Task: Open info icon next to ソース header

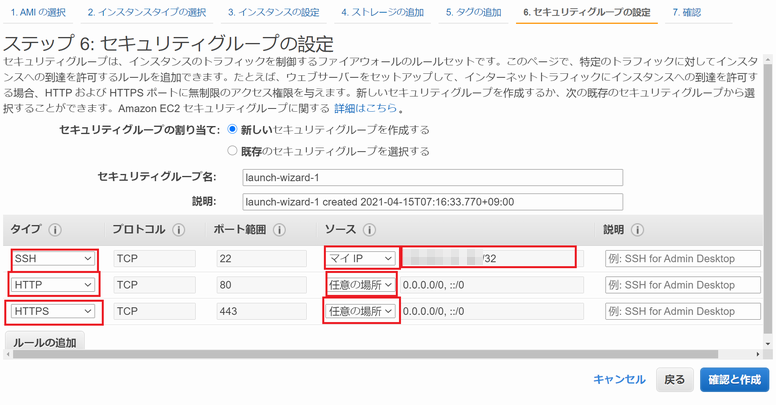Action: [x=369, y=230]
